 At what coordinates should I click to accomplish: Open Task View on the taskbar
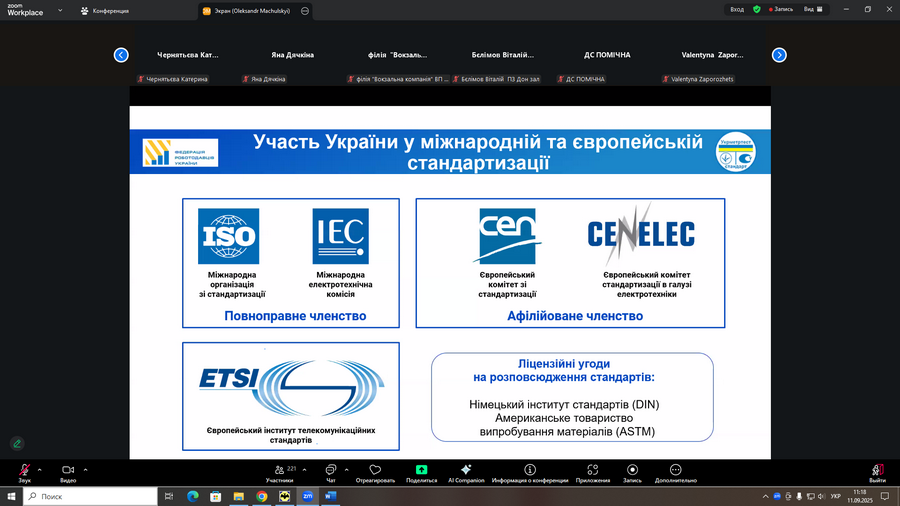(x=169, y=496)
